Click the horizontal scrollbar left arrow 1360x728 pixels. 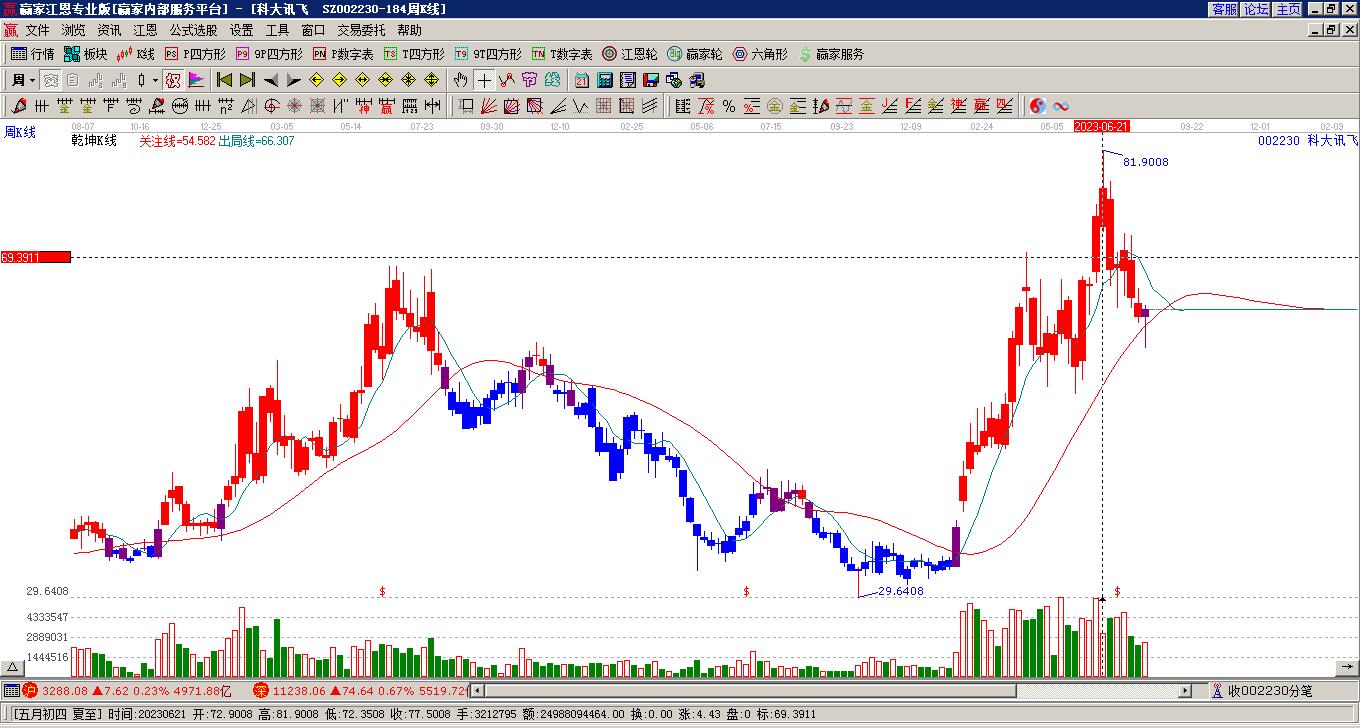tap(477, 690)
